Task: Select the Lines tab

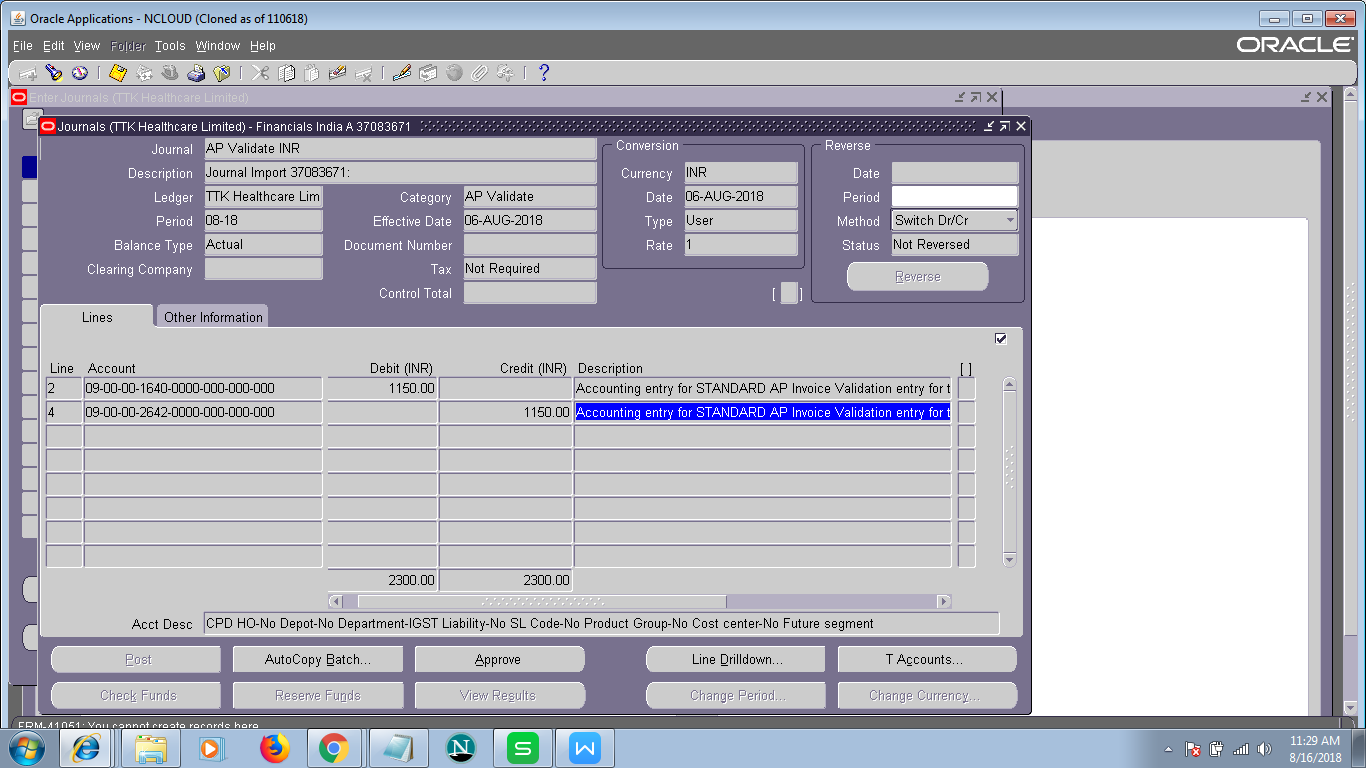Action: (97, 317)
